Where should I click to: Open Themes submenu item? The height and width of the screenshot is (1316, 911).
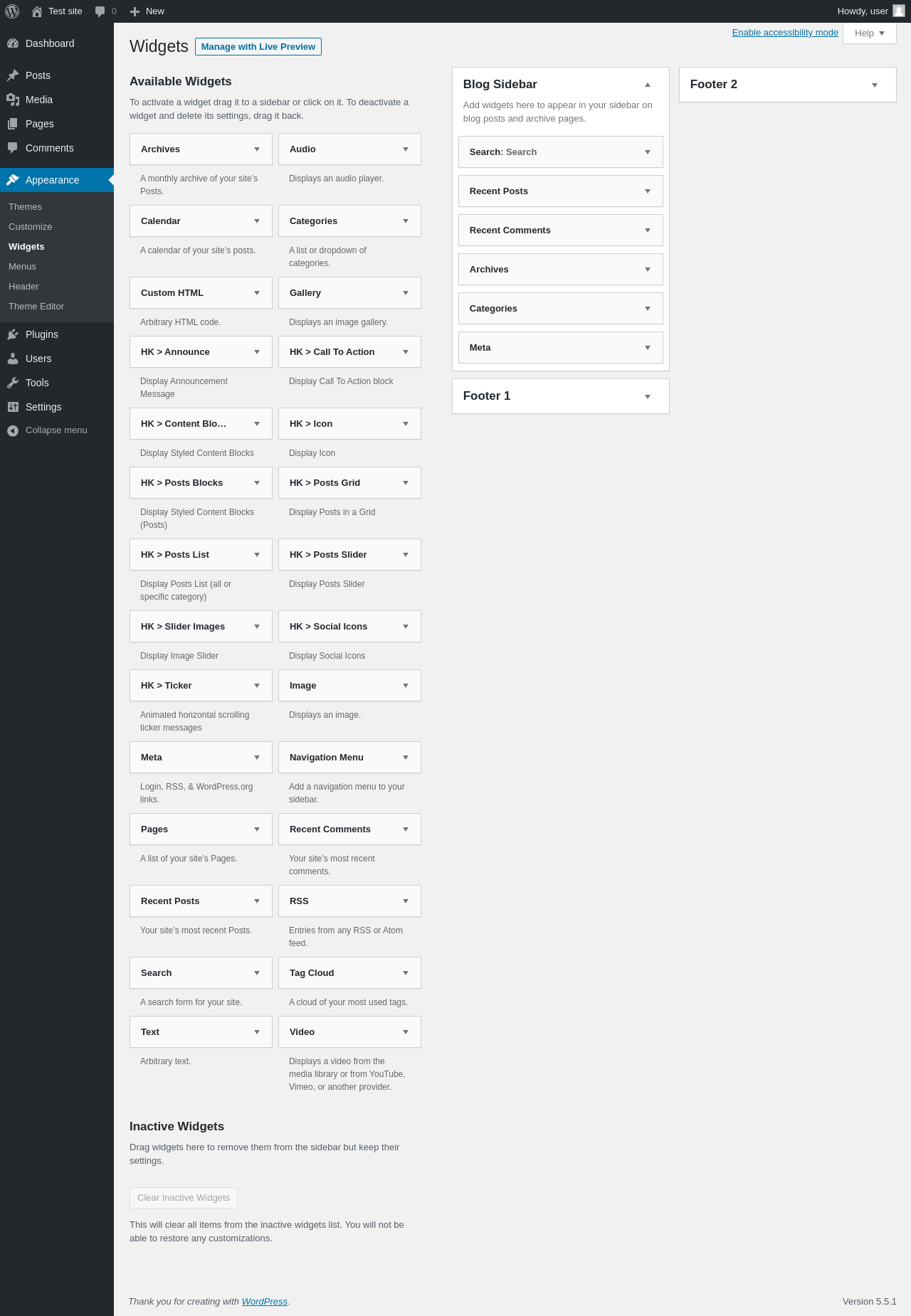(x=25, y=207)
